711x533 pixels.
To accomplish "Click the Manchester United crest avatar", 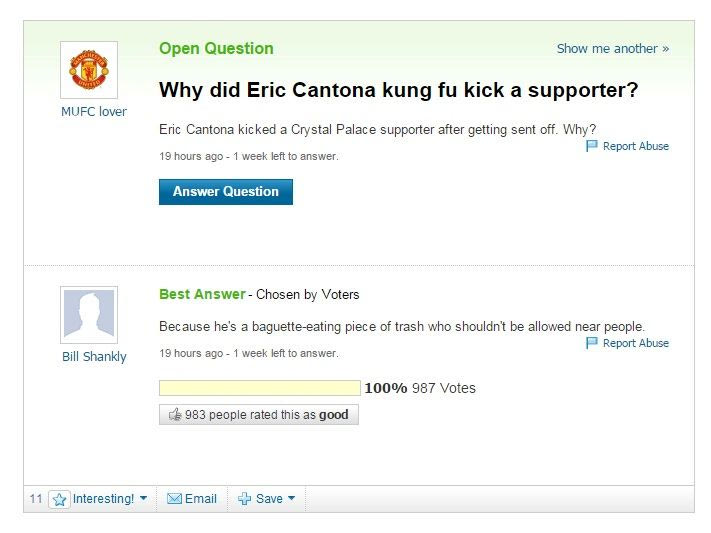I will (x=89, y=70).
